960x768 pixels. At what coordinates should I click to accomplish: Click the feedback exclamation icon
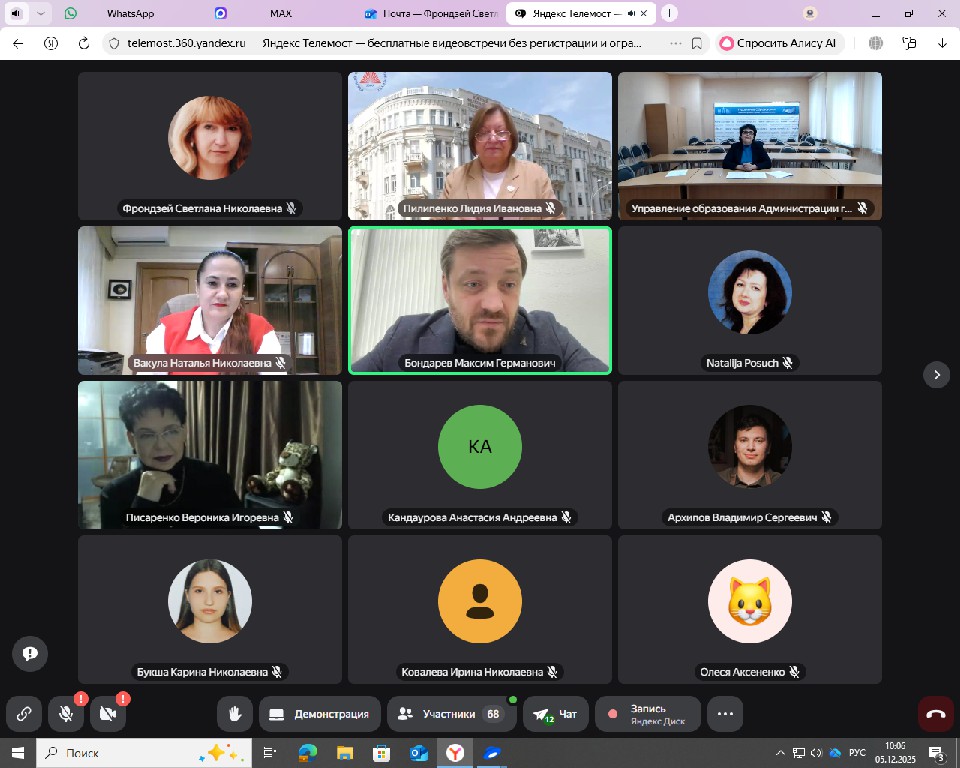(30, 653)
